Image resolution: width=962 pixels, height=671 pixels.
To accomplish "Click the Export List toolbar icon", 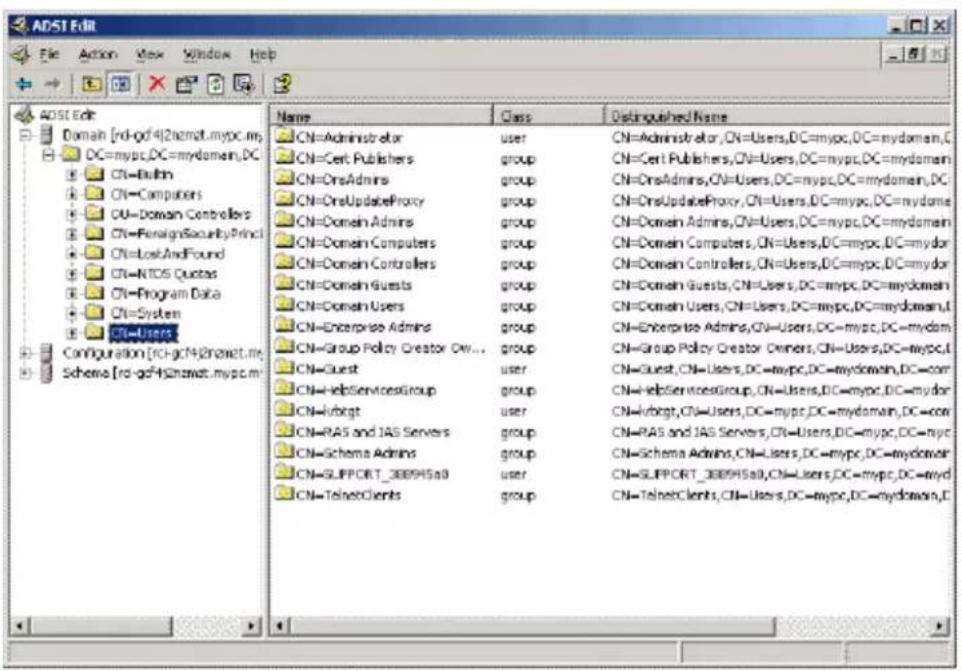I will click(244, 83).
